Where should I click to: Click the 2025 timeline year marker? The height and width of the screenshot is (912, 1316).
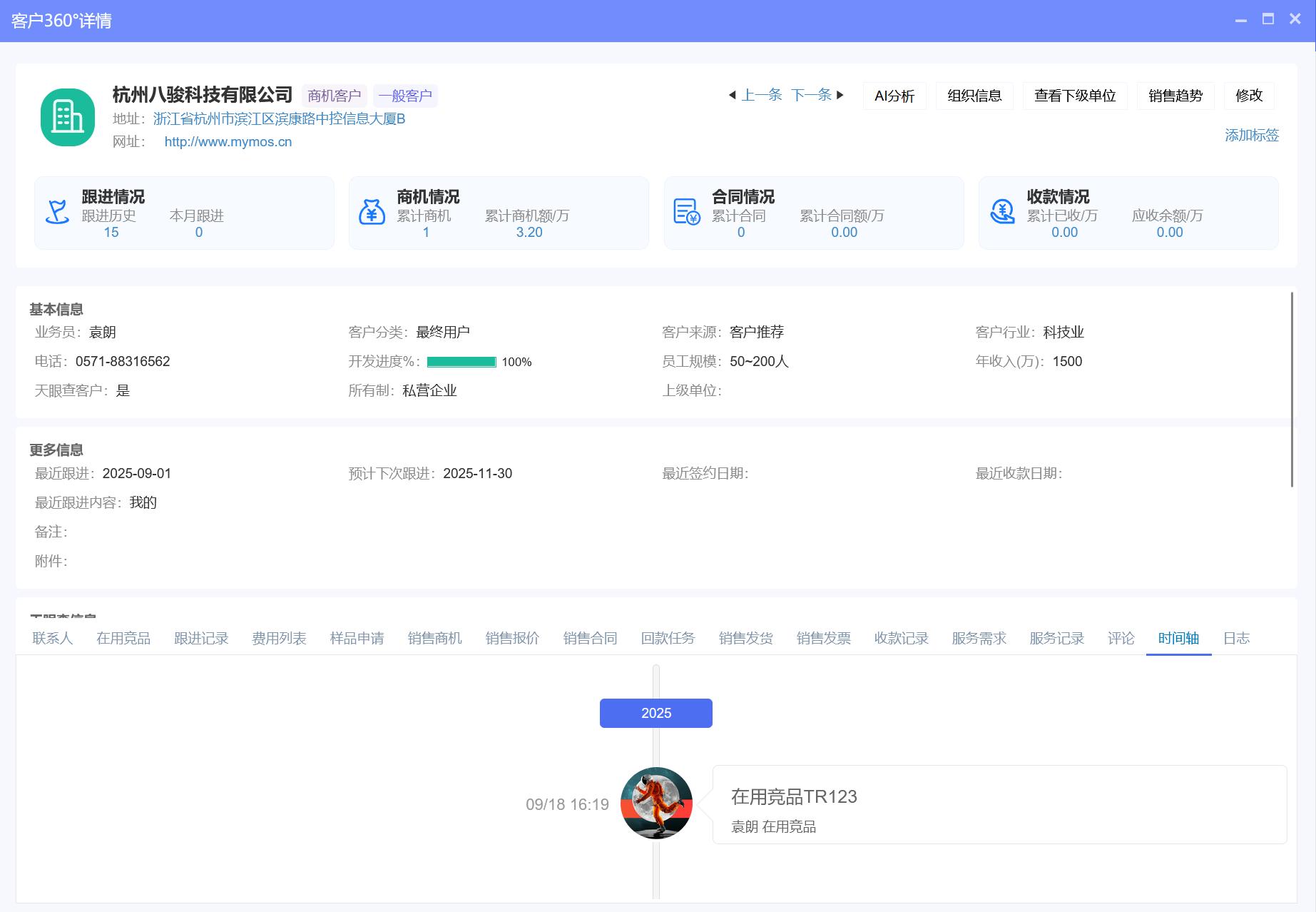point(656,713)
